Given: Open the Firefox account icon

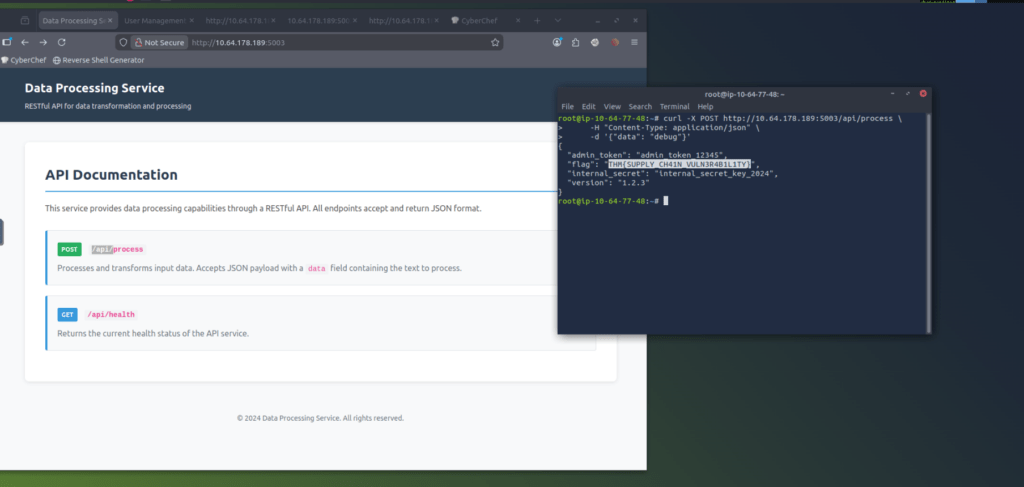Looking at the screenshot, I should [557, 42].
